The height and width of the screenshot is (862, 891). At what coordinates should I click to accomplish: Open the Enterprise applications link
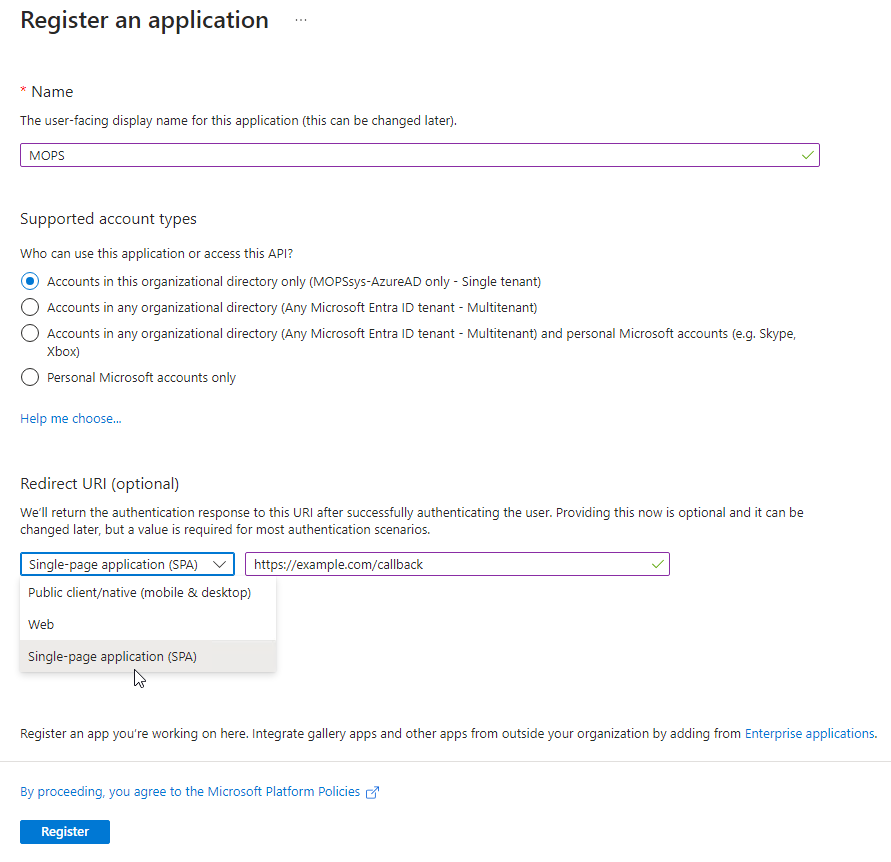coord(810,734)
